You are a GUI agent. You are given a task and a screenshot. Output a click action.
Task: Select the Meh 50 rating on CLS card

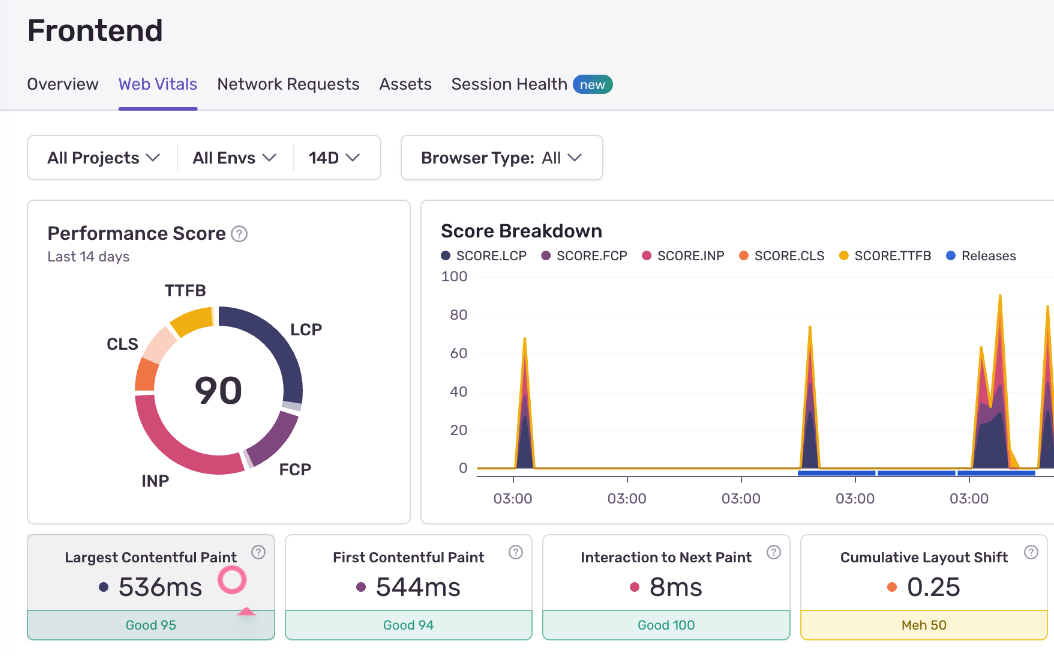[923, 624]
